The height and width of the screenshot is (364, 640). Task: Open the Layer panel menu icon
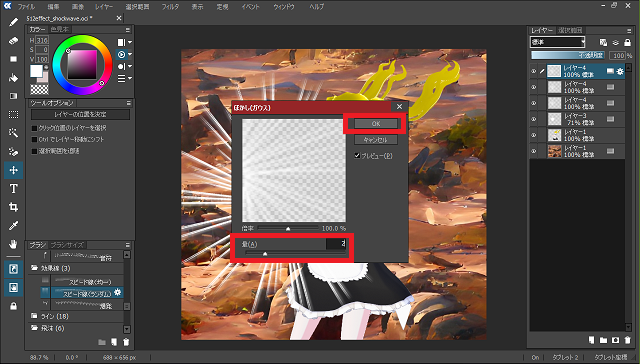coord(629,31)
